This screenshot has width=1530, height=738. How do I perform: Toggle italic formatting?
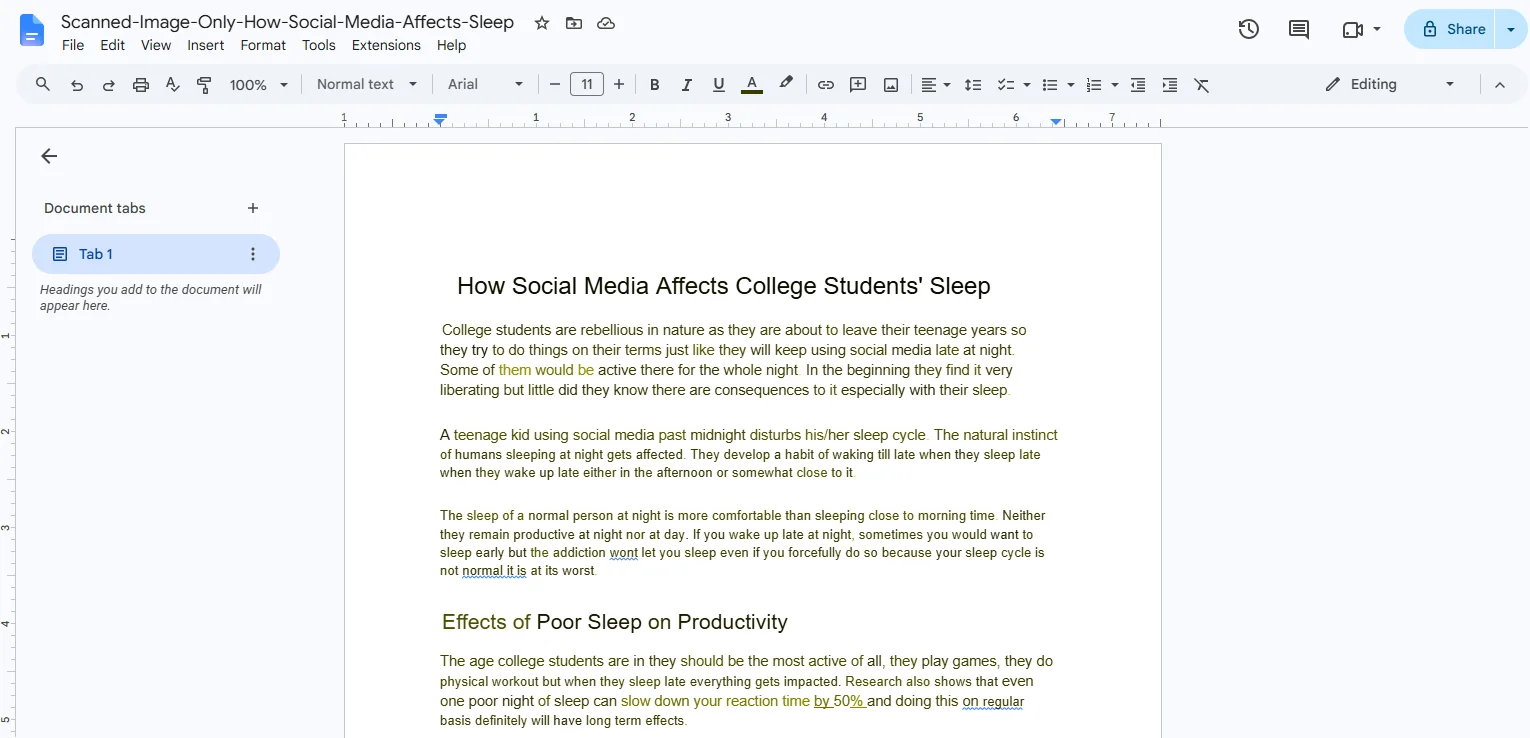coord(687,85)
